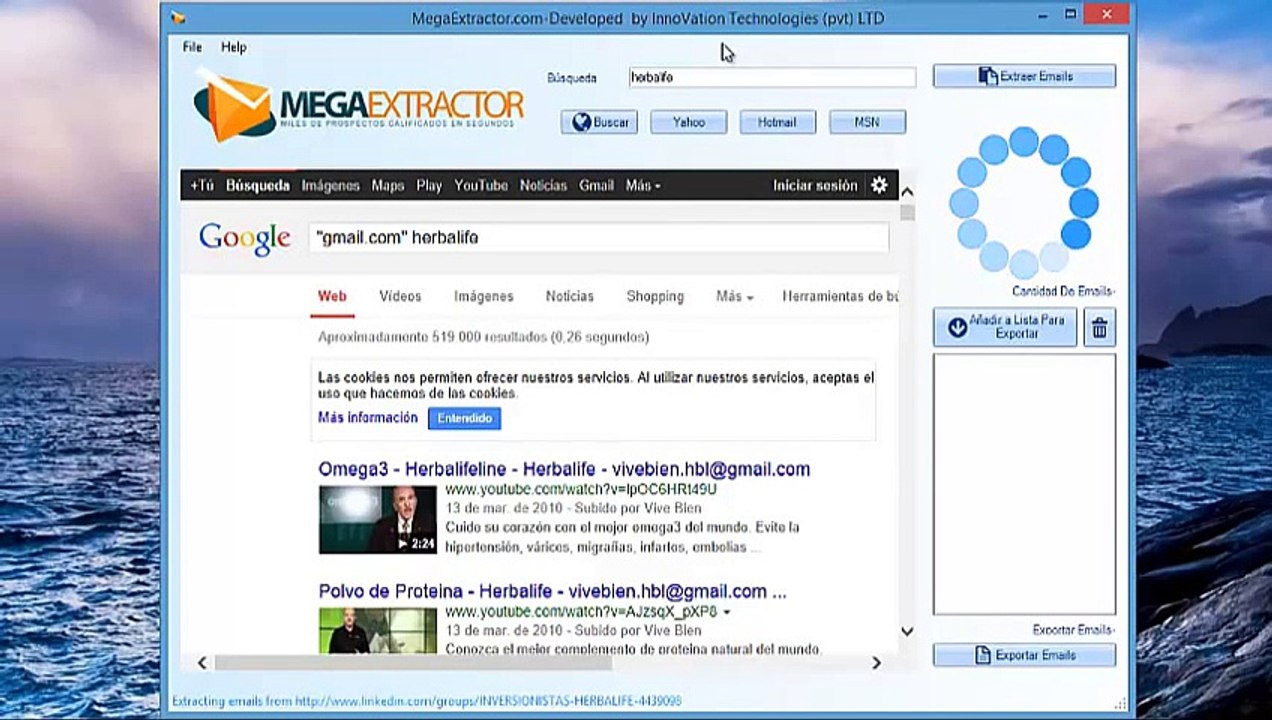Select the Hotmail search button
Viewport: 1272px width, 720px height.
[x=777, y=122]
